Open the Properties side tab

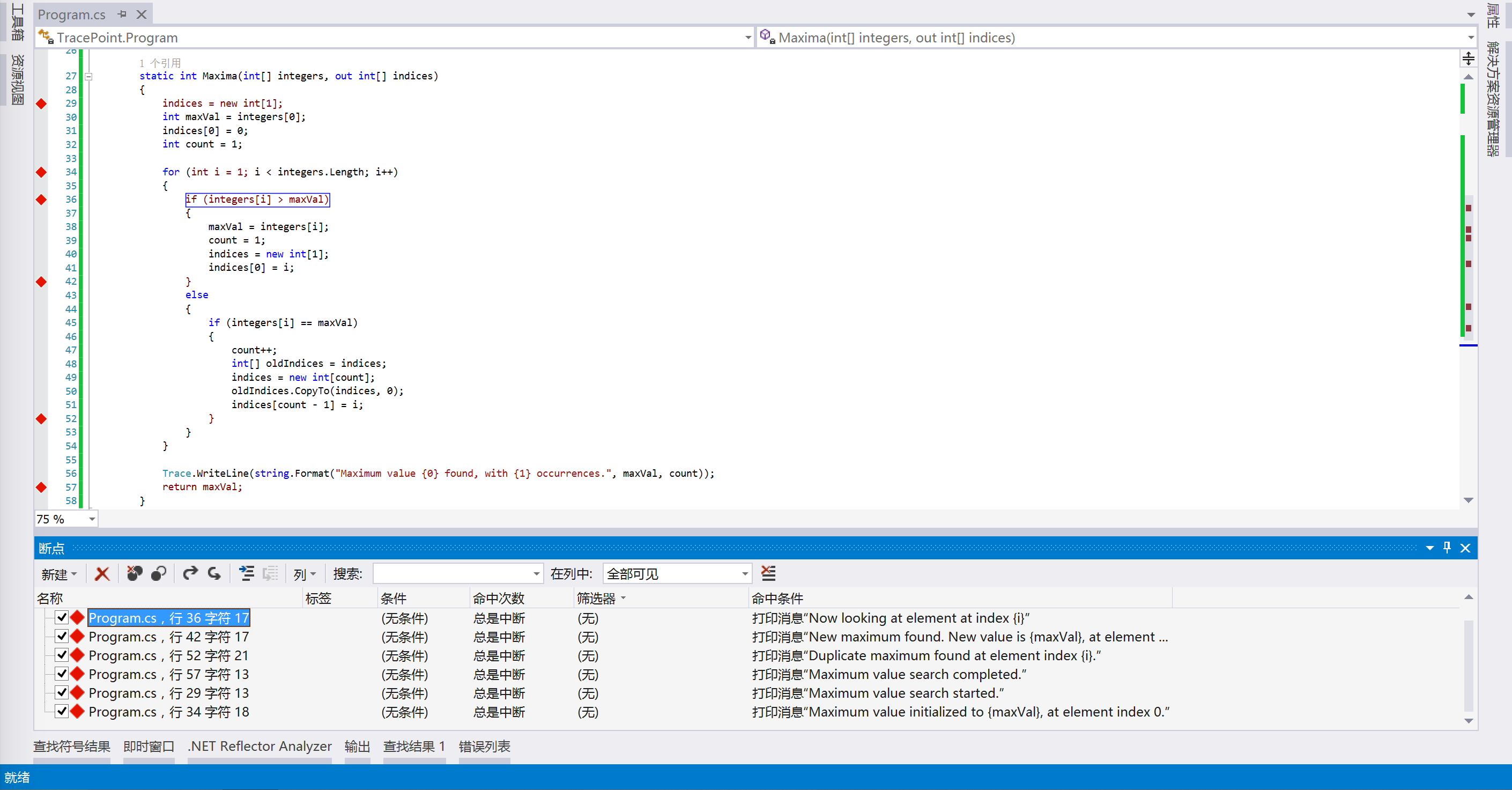[x=1493, y=15]
